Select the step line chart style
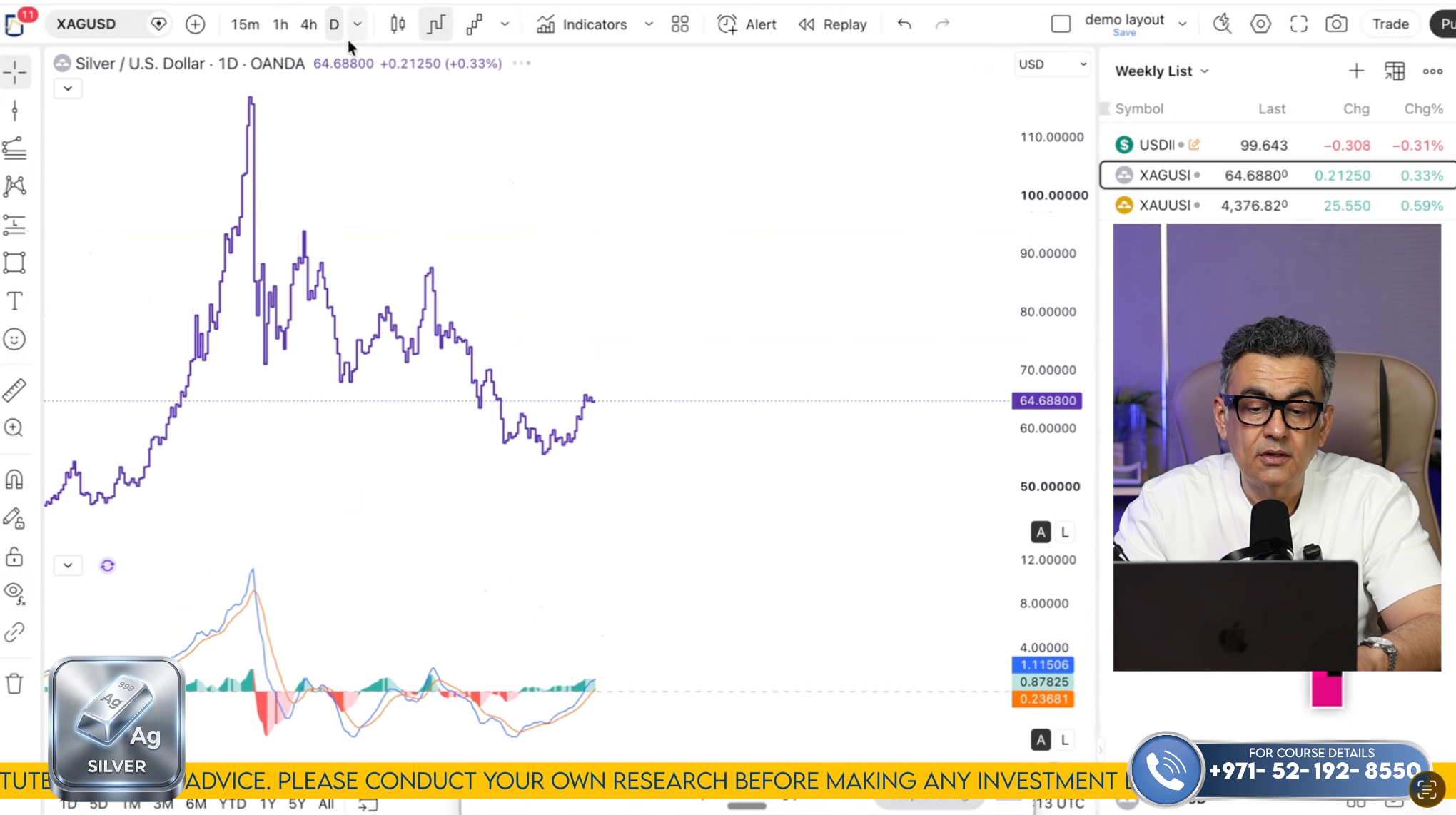This screenshot has height=815, width=1456. [435, 24]
